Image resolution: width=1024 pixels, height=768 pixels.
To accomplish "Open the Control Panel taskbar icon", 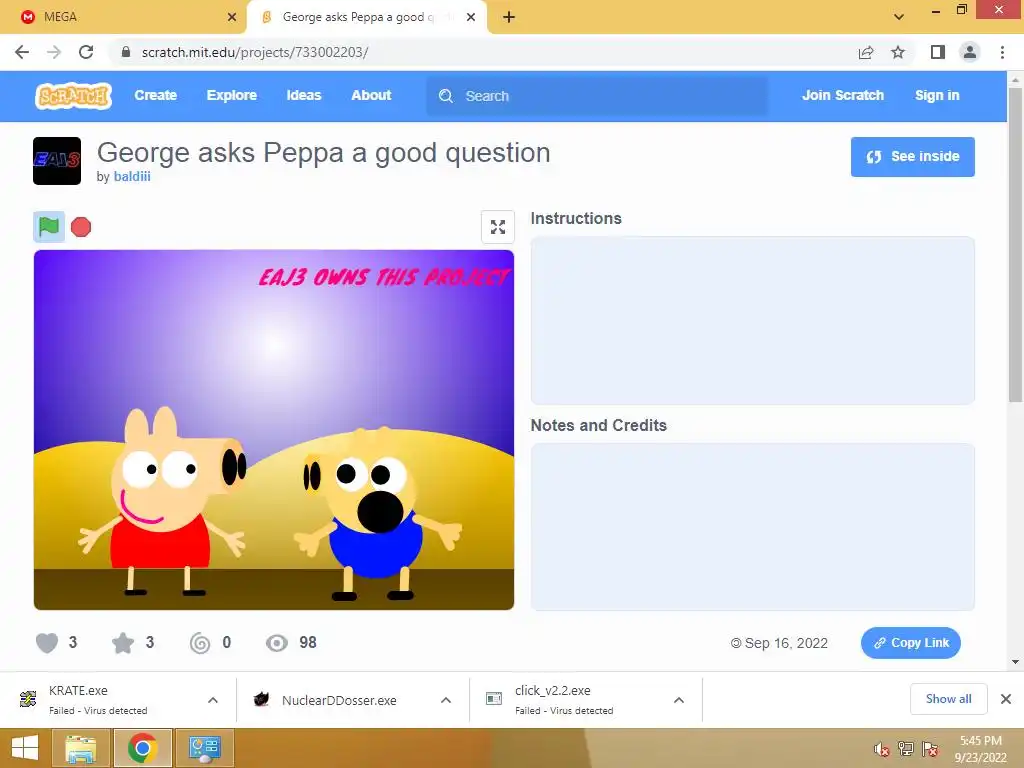I will click(x=204, y=748).
